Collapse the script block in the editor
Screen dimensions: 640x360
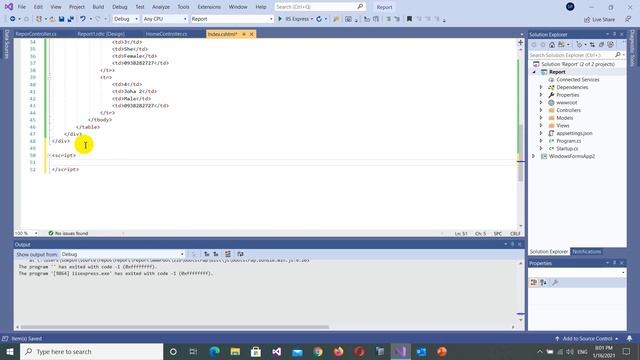click(x=49, y=156)
